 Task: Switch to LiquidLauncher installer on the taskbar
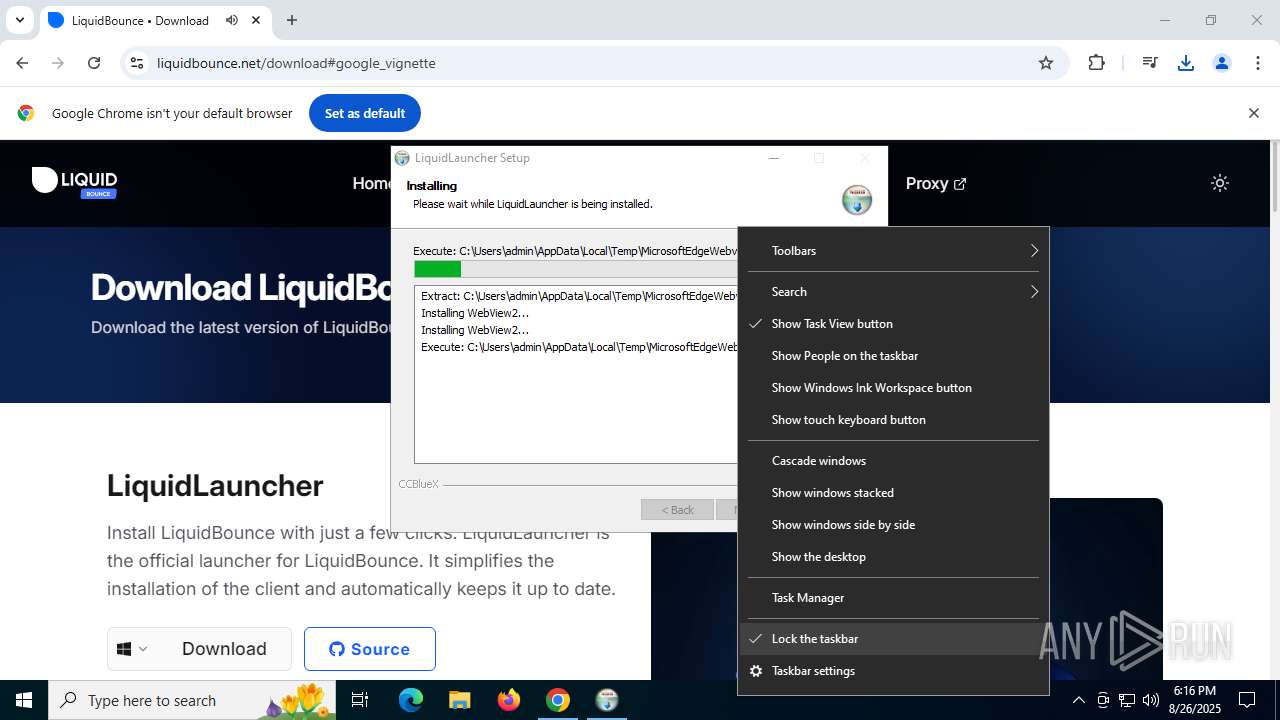607,700
